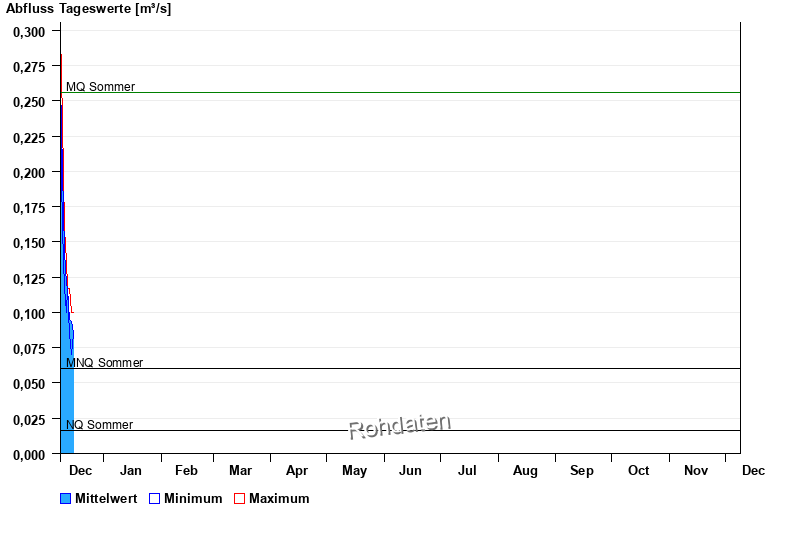Select the Nov month on the x-axis
The width and height of the screenshot is (800, 550).
click(696, 471)
